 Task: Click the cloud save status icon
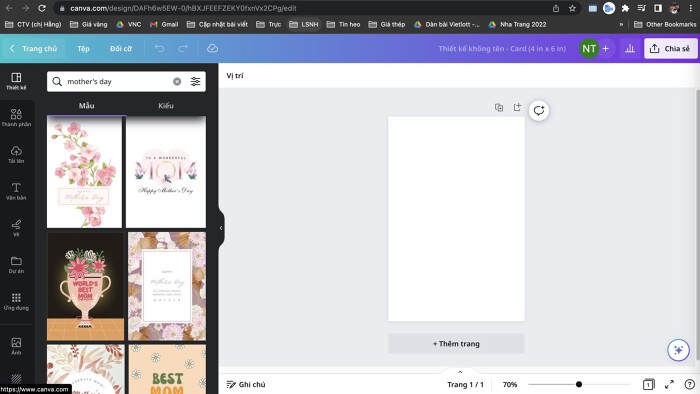pyautogui.click(x=212, y=48)
